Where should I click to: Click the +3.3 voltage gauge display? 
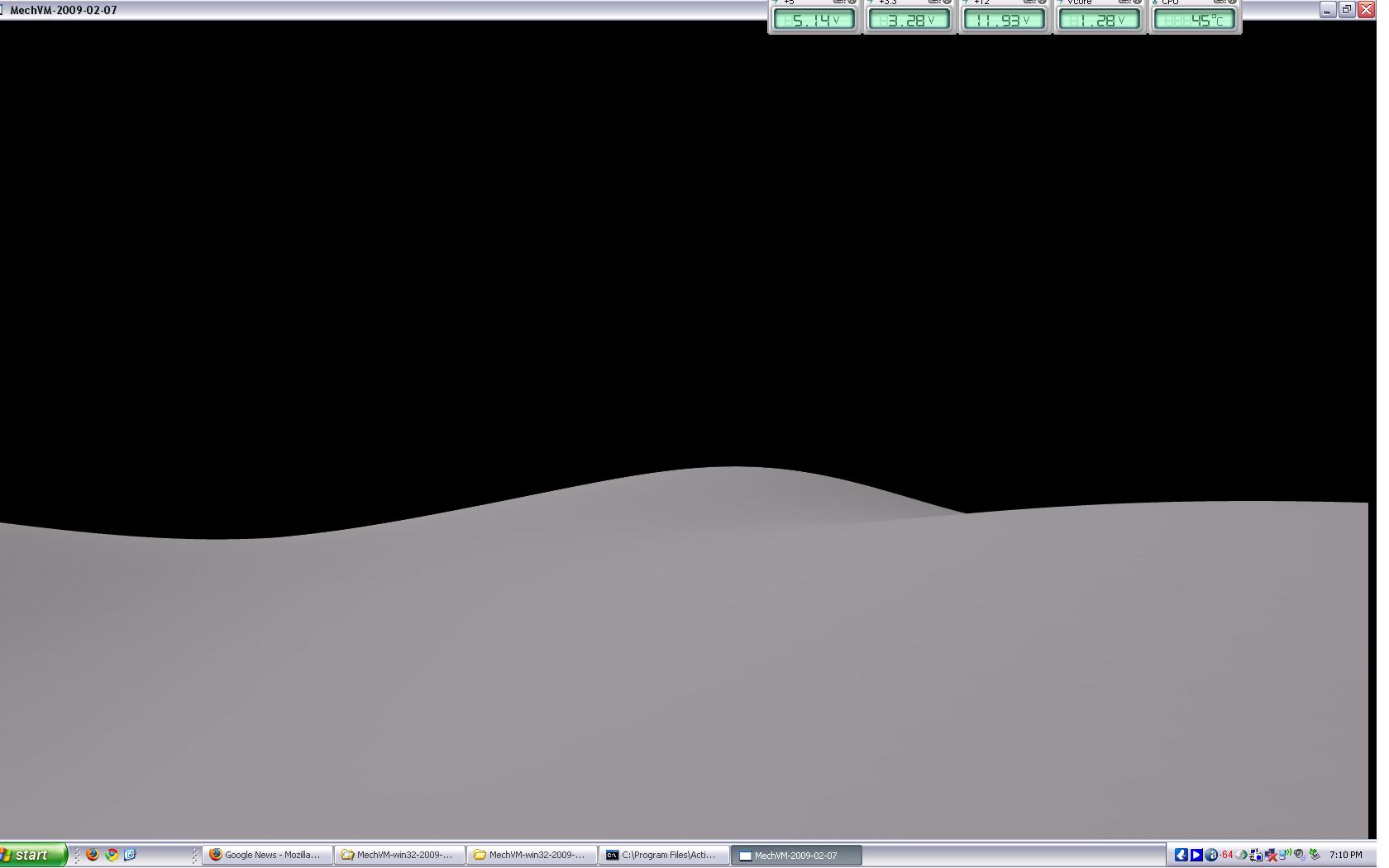909,20
